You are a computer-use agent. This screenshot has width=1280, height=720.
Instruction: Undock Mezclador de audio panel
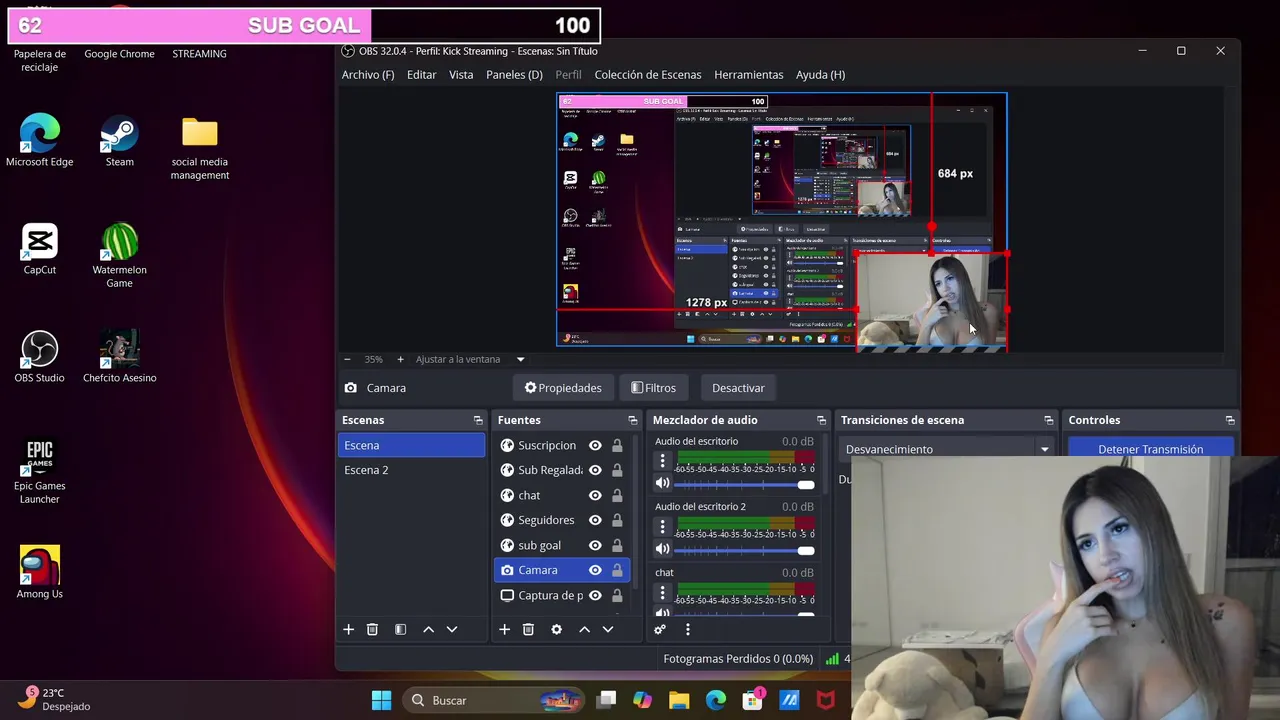(821, 420)
